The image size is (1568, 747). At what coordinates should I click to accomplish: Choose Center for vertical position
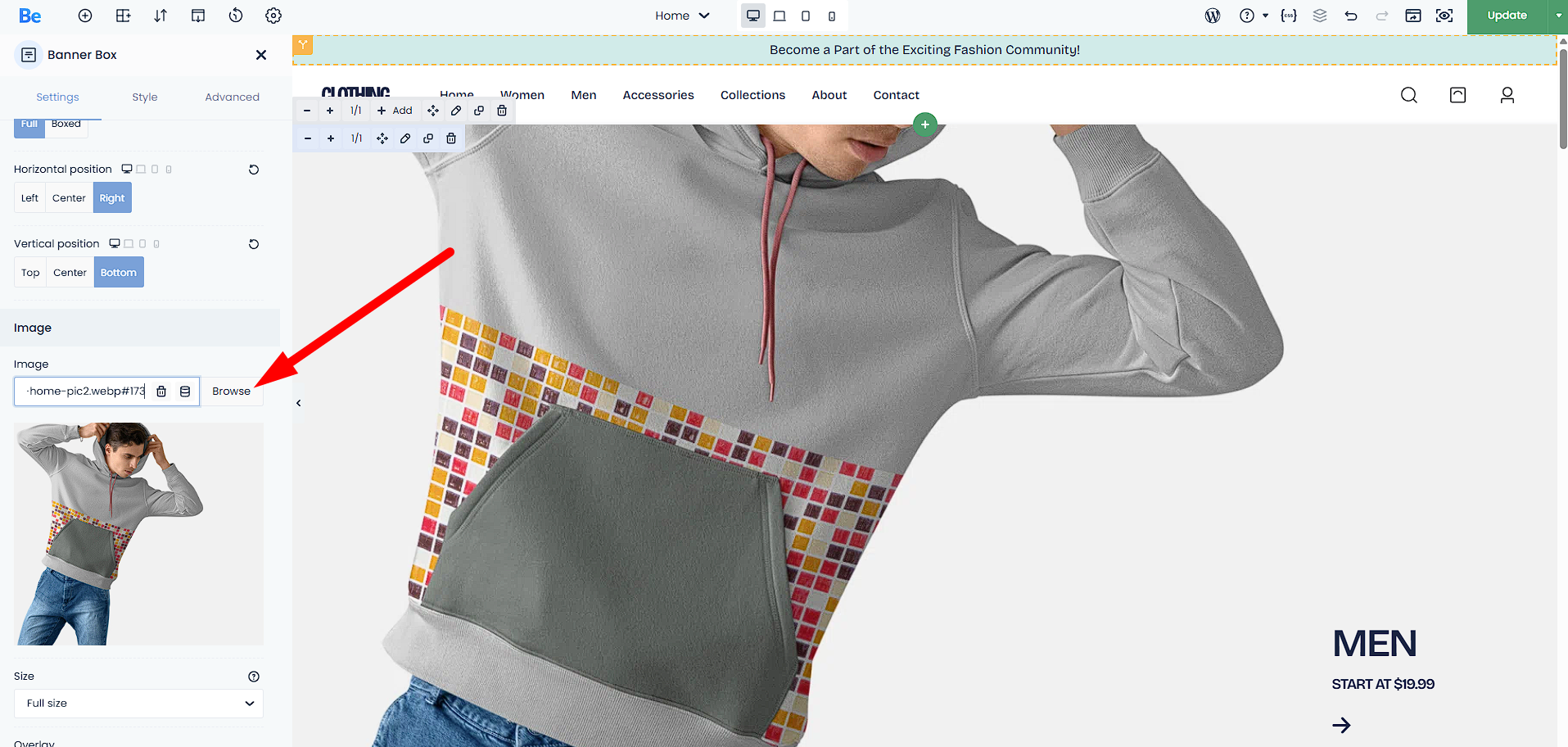[70, 273]
